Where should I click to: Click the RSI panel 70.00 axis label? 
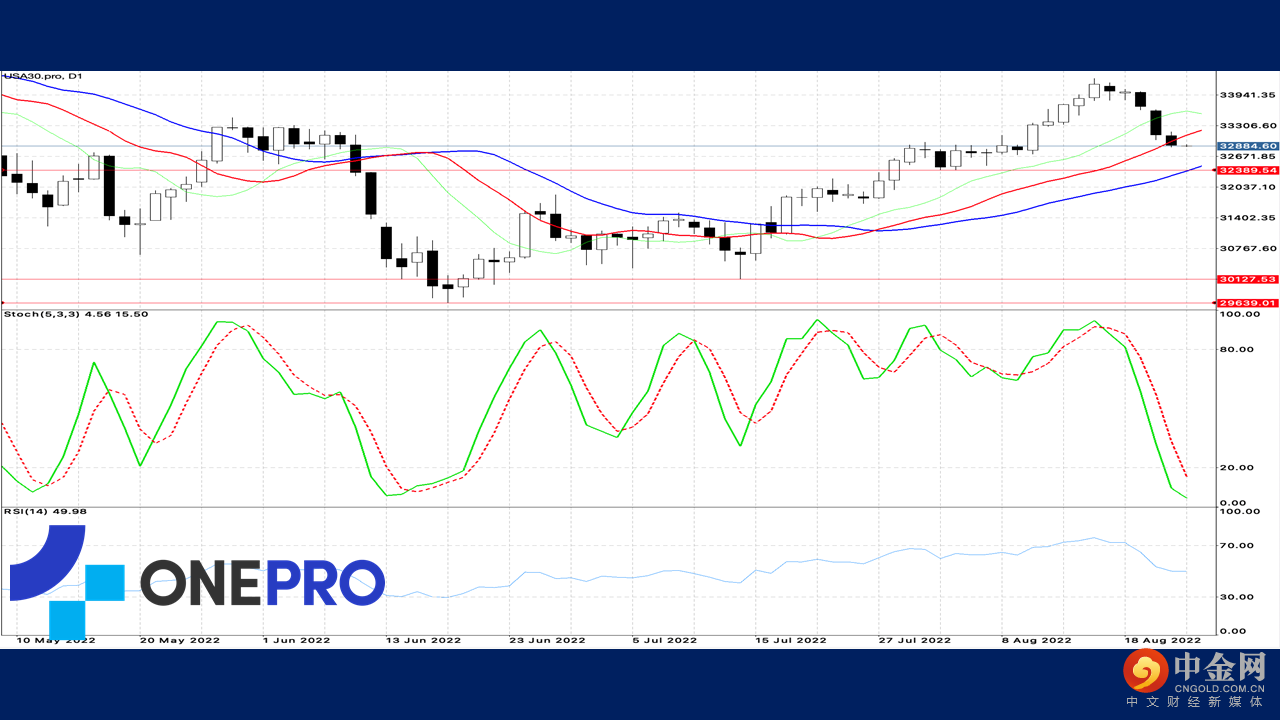click(1237, 546)
